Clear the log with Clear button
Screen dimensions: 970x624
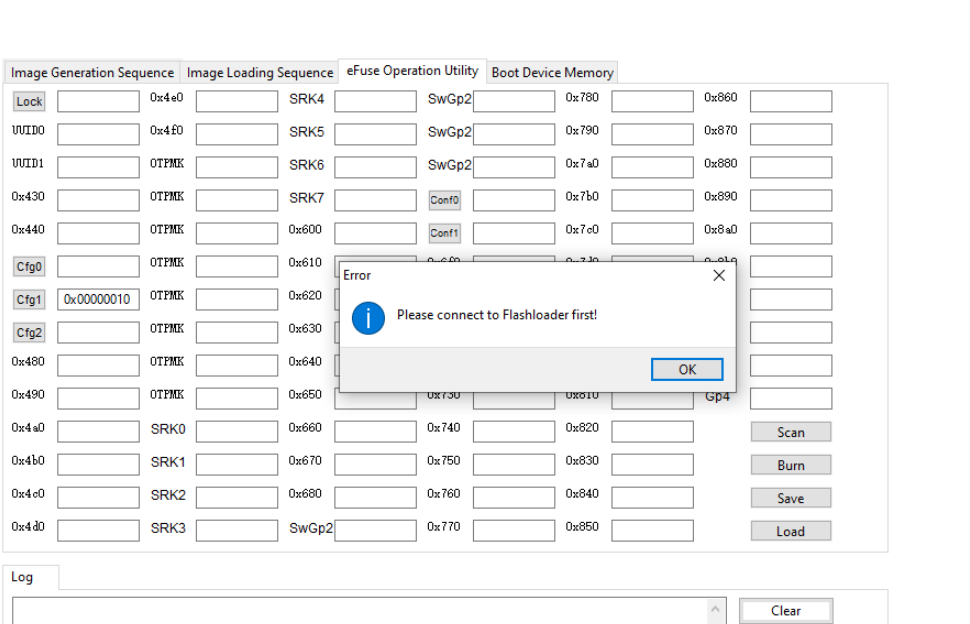click(x=786, y=610)
